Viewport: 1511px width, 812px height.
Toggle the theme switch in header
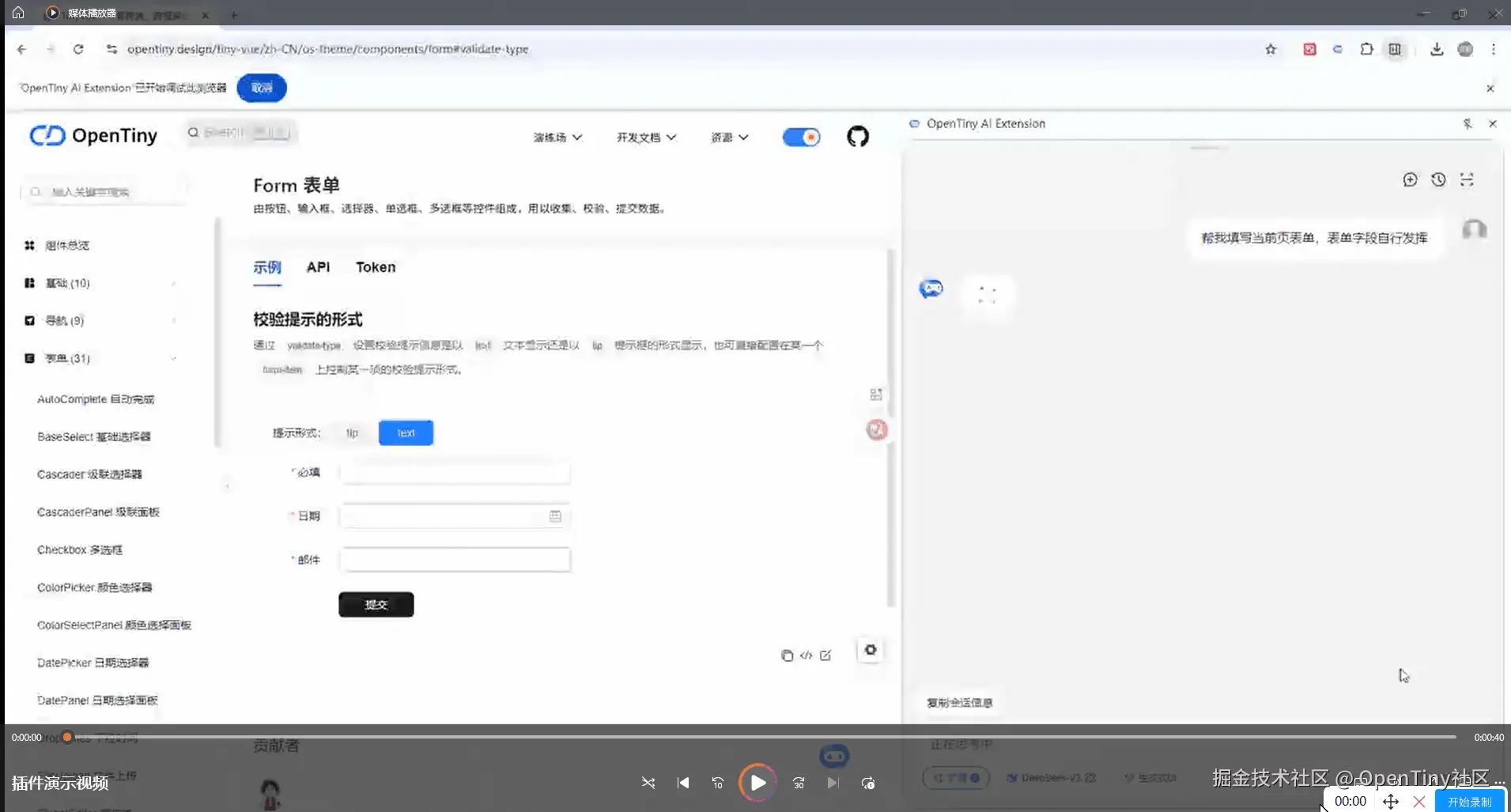coord(801,137)
